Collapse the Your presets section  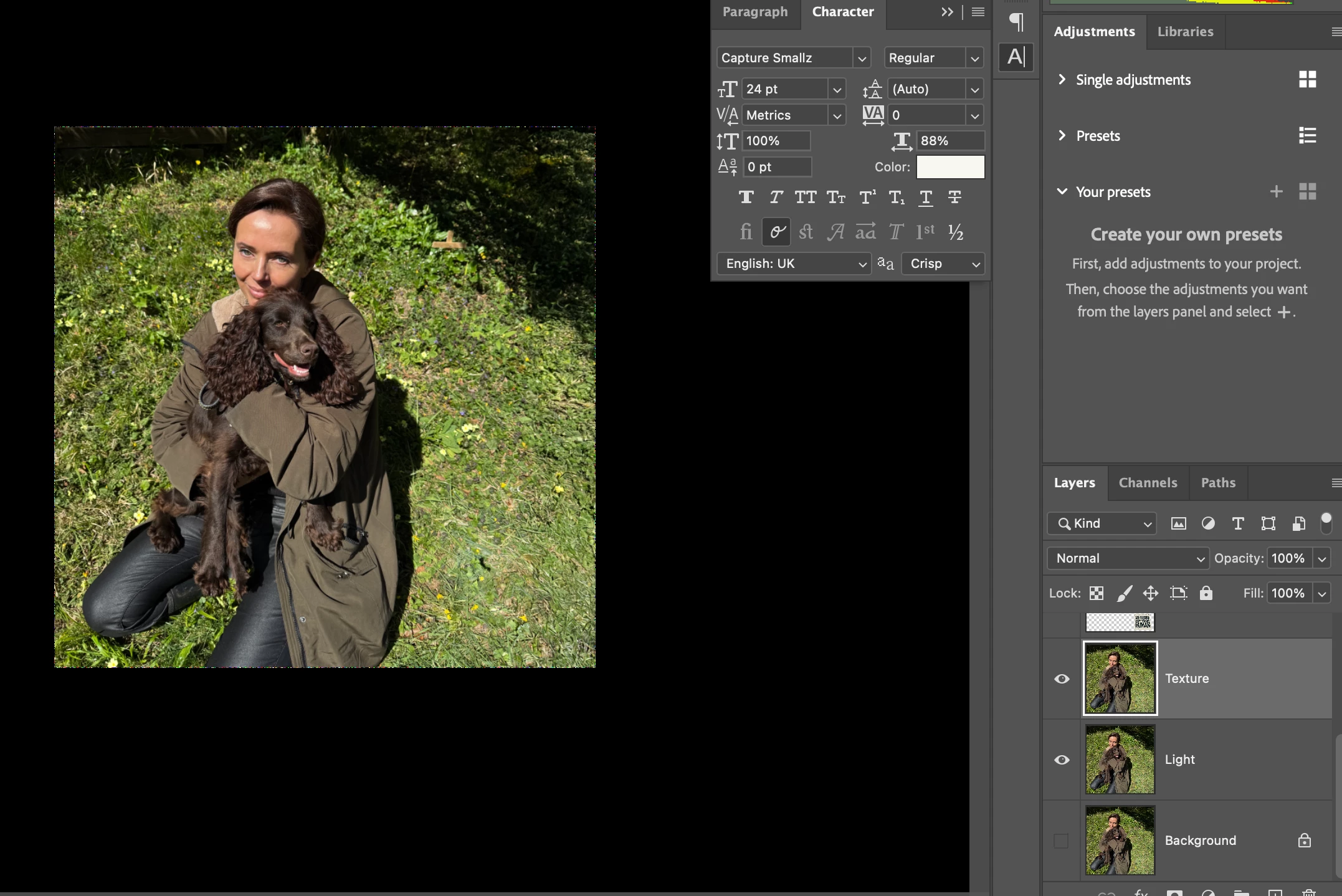[1062, 191]
